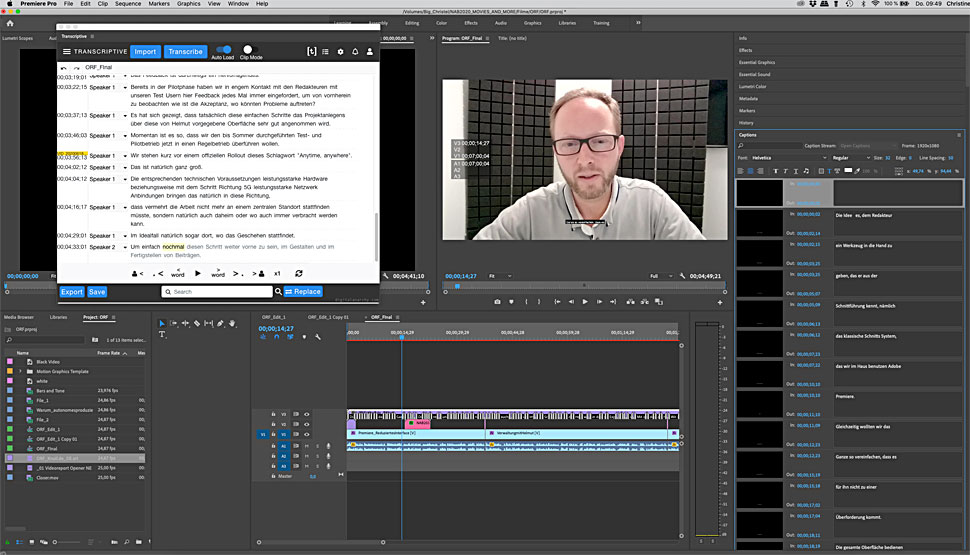This screenshot has width=970, height=555.
Task: Toggle snap in timeline
Action: coord(277,337)
